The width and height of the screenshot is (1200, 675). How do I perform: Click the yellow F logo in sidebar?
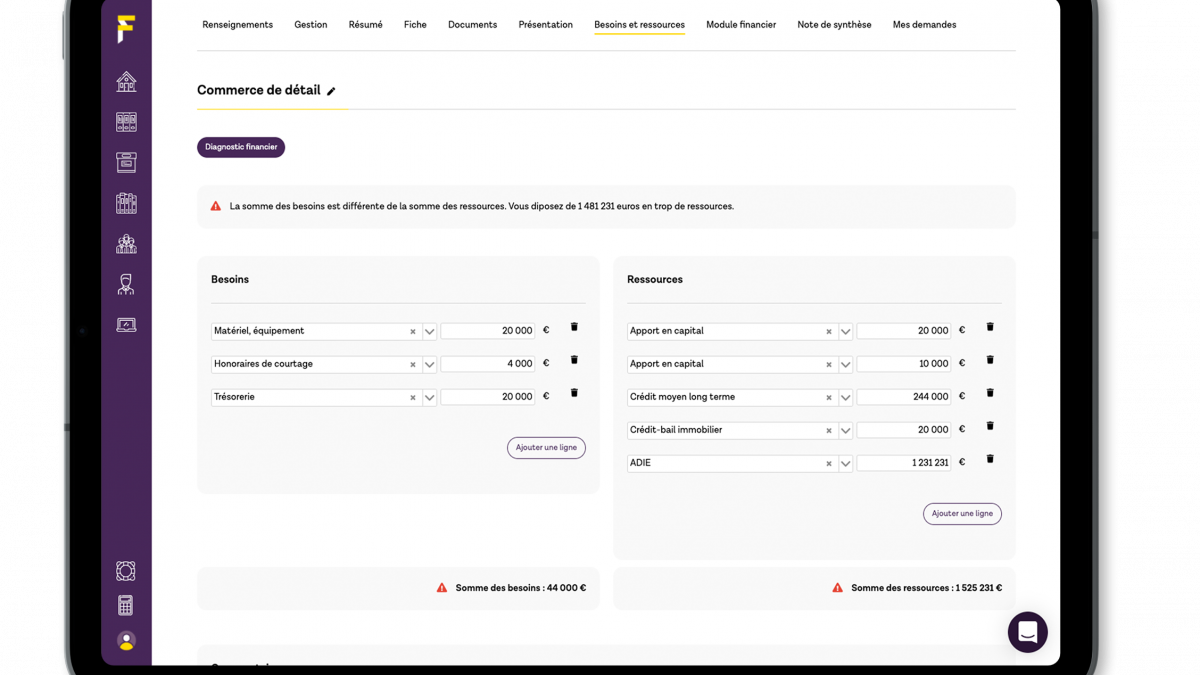coord(125,29)
